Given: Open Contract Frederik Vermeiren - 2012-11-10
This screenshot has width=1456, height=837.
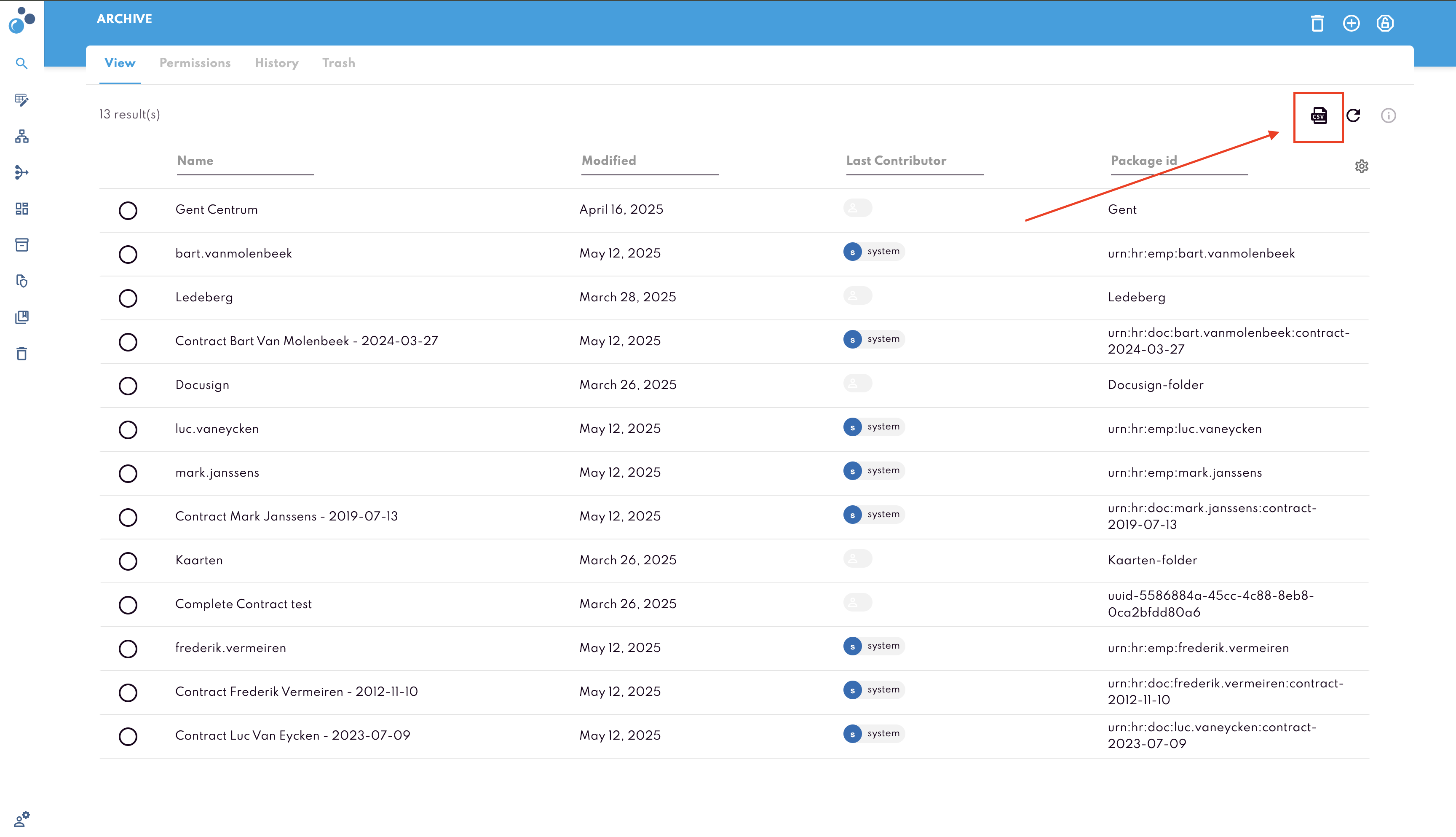Looking at the screenshot, I should tap(297, 692).
